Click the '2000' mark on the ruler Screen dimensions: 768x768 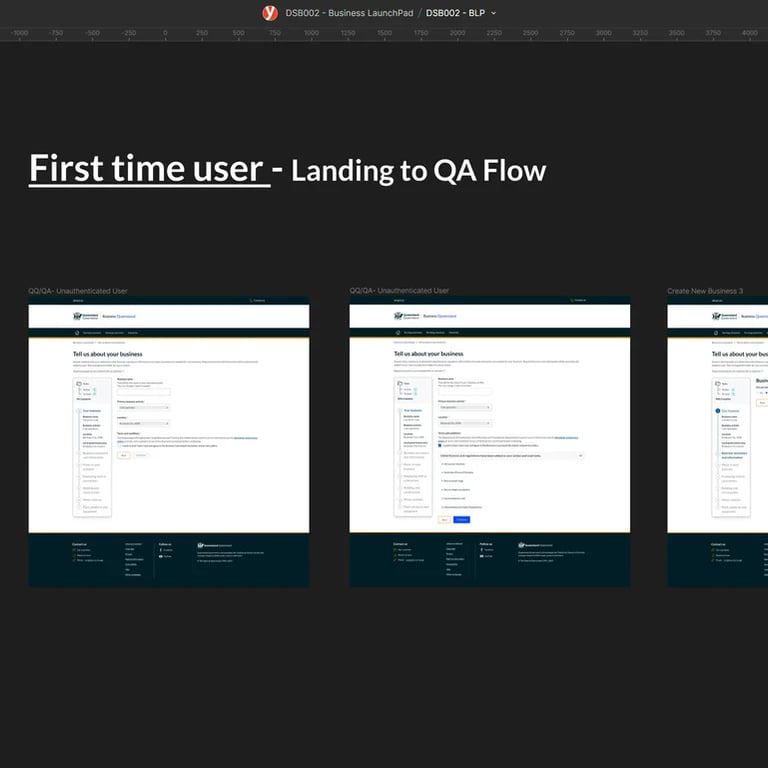[457, 33]
